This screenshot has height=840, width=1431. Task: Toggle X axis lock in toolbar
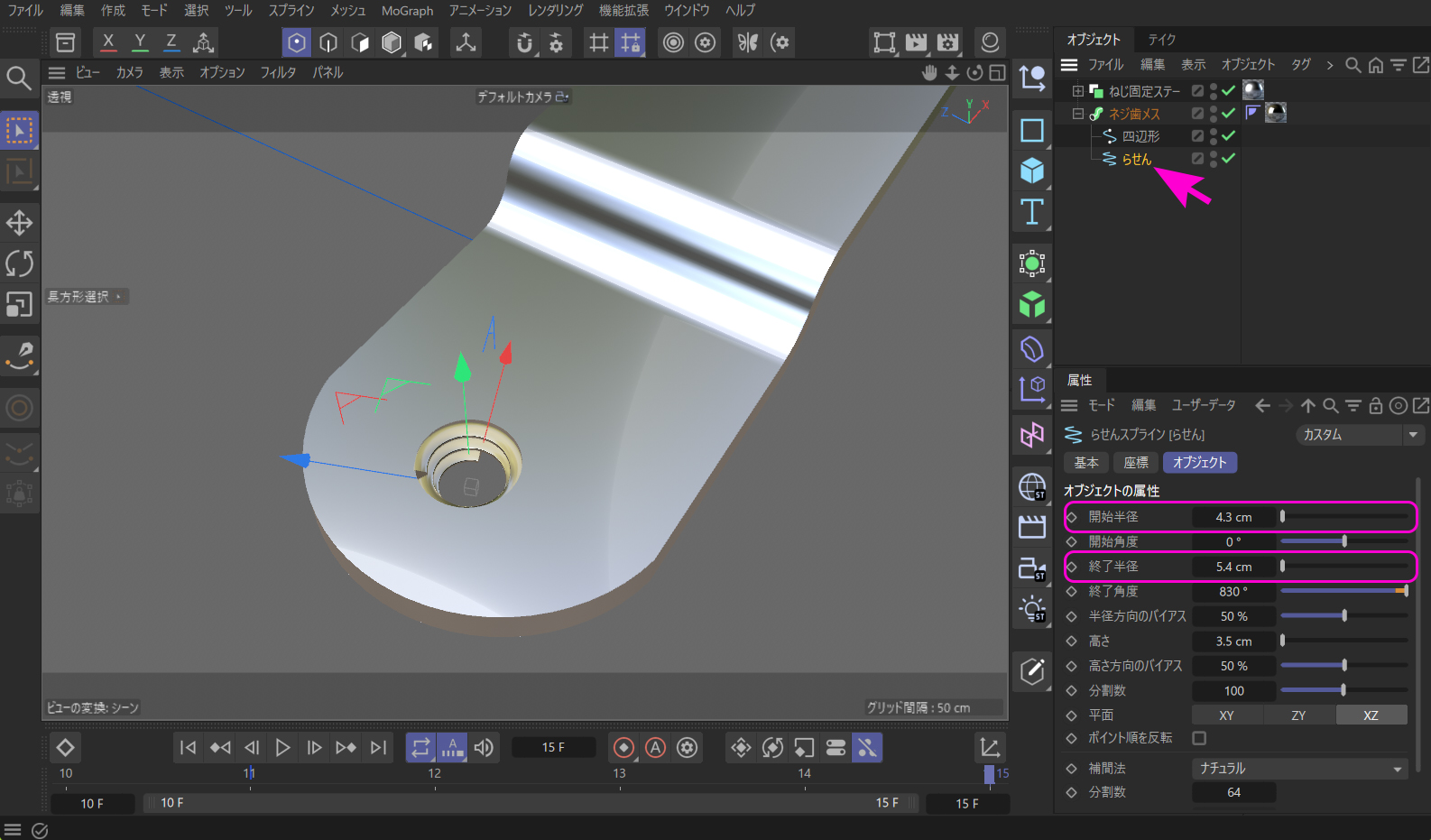(x=108, y=42)
